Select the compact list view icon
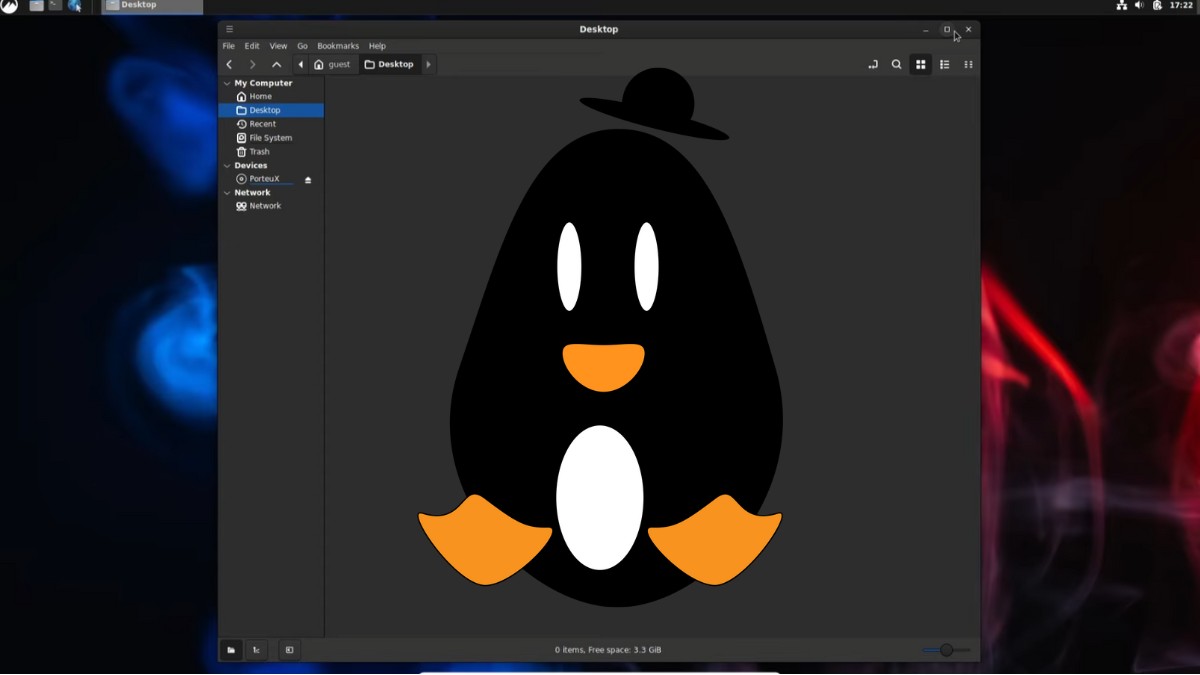 point(968,64)
